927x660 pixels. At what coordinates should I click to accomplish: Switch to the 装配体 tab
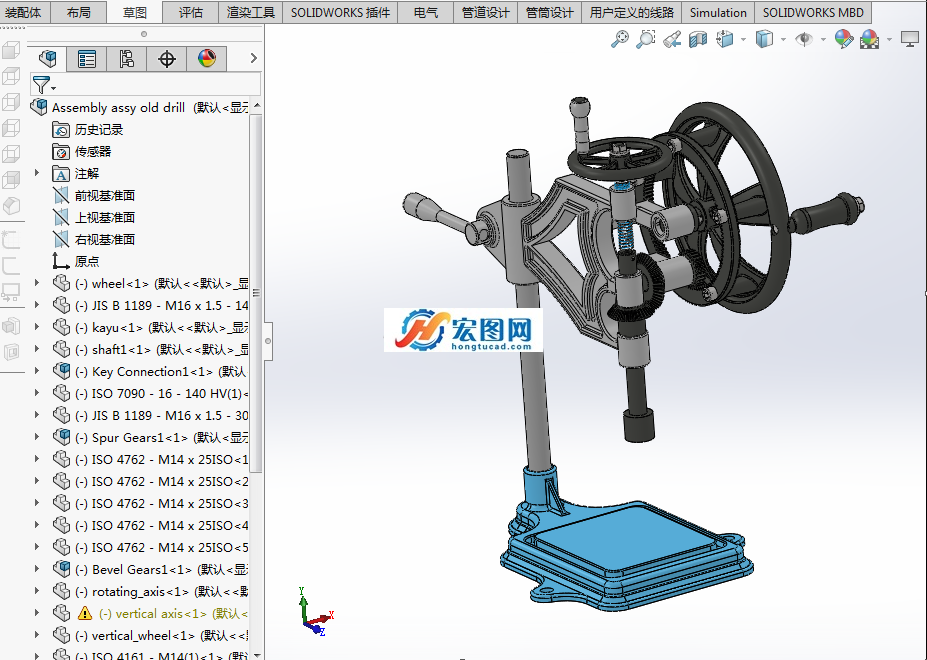point(24,12)
